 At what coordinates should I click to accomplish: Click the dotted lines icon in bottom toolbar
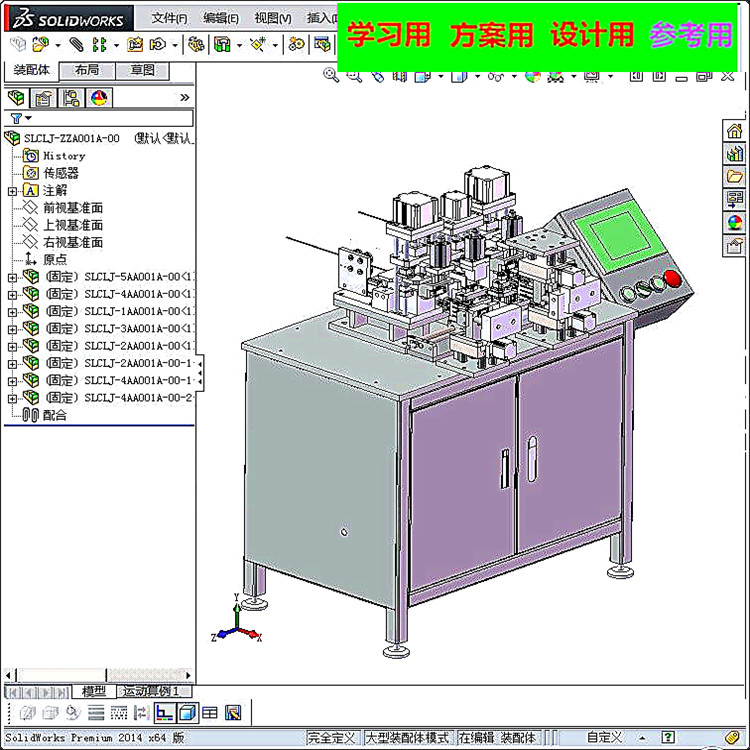[119, 713]
